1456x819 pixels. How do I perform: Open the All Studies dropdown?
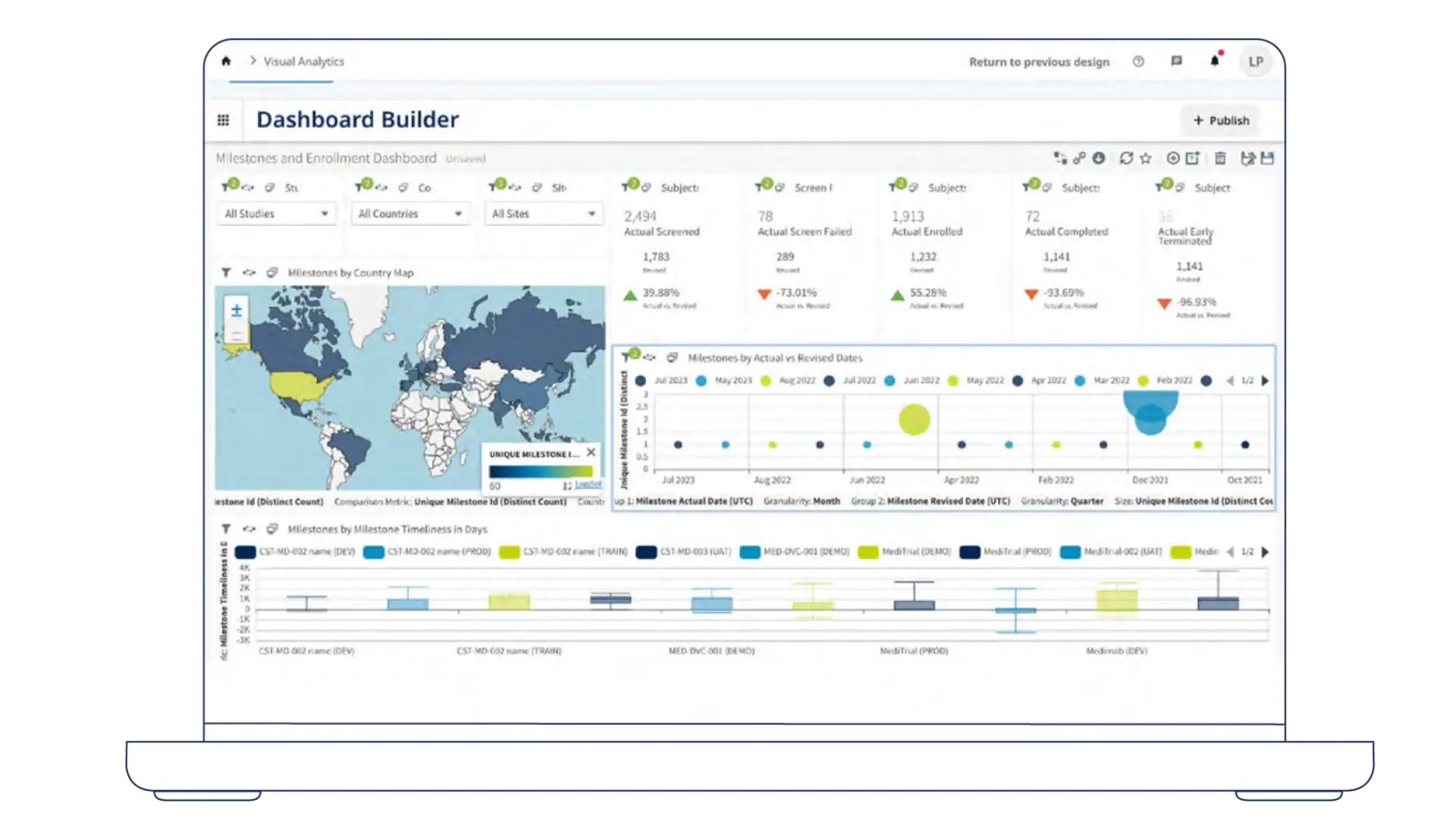[x=276, y=214]
